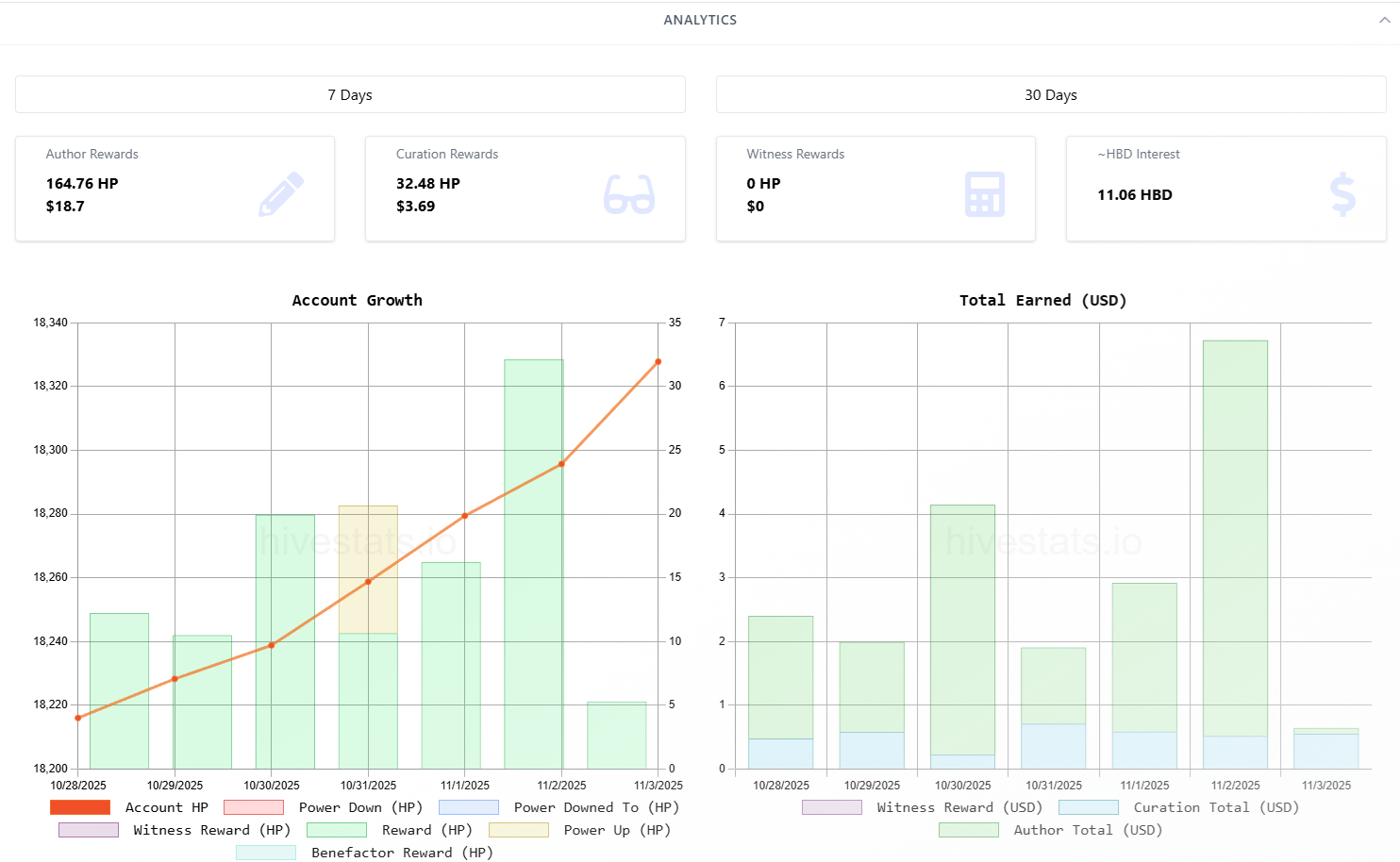Switch to the 7 Days tab

tap(350, 95)
